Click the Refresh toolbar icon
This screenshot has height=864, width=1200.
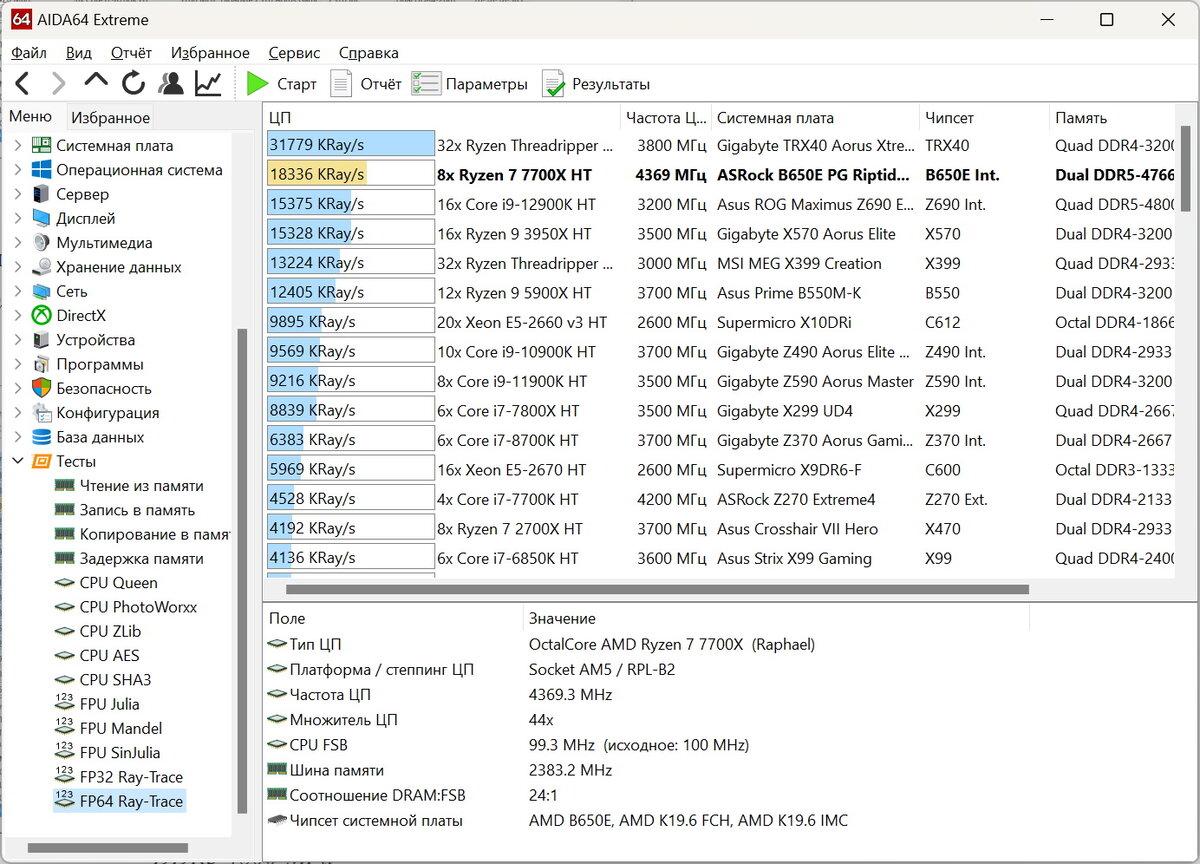point(133,84)
